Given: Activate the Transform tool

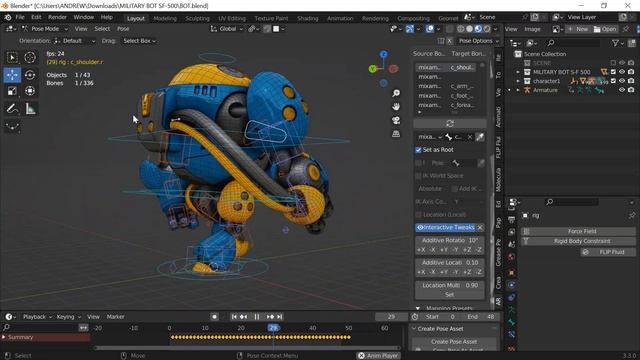Looking at the screenshot, I should tap(30, 91).
